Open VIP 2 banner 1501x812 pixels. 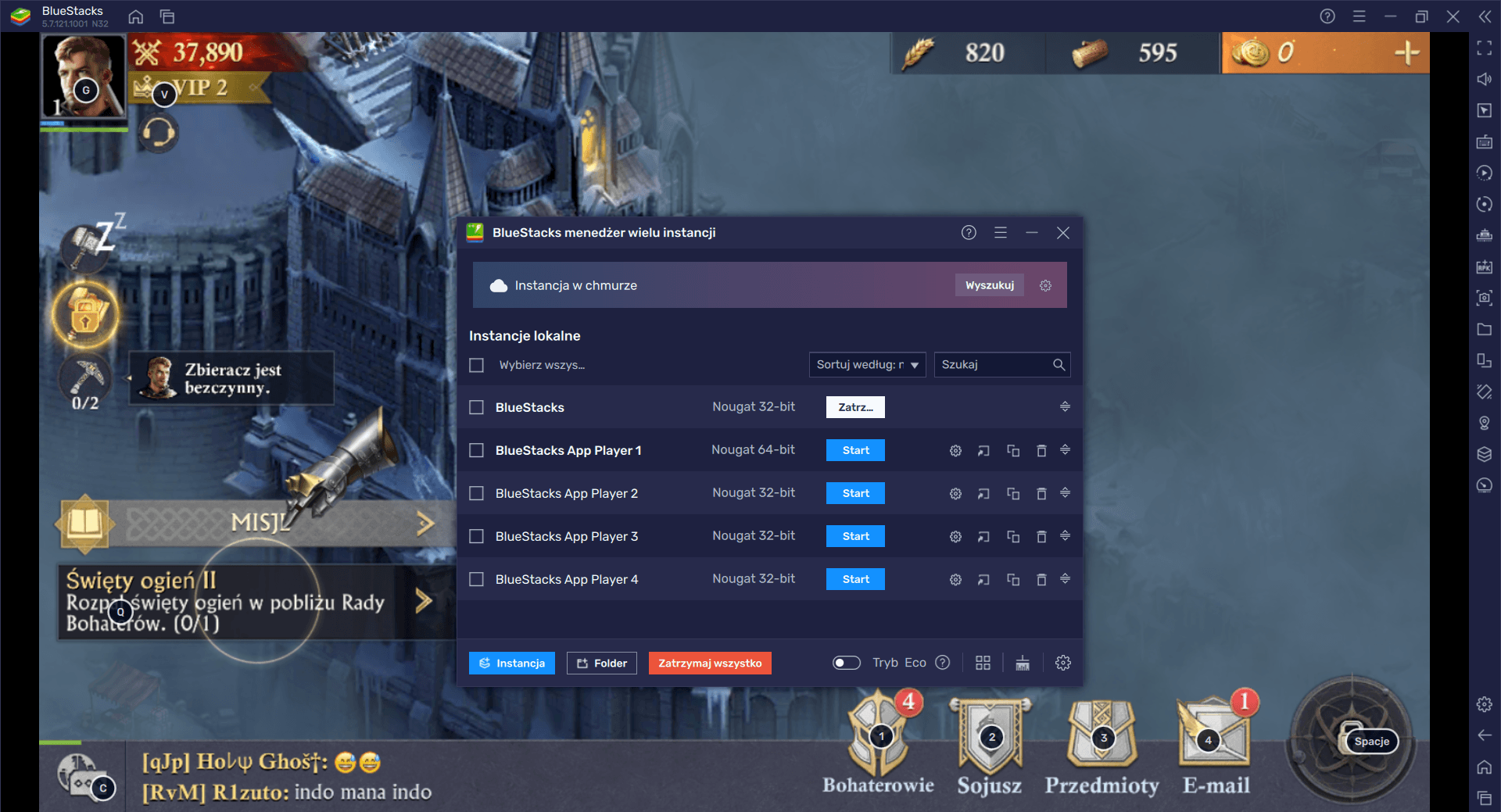[201, 88]
